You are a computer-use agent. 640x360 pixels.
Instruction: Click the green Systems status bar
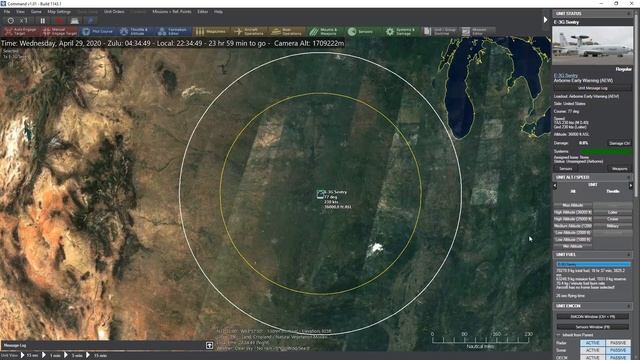pos(606,151)
